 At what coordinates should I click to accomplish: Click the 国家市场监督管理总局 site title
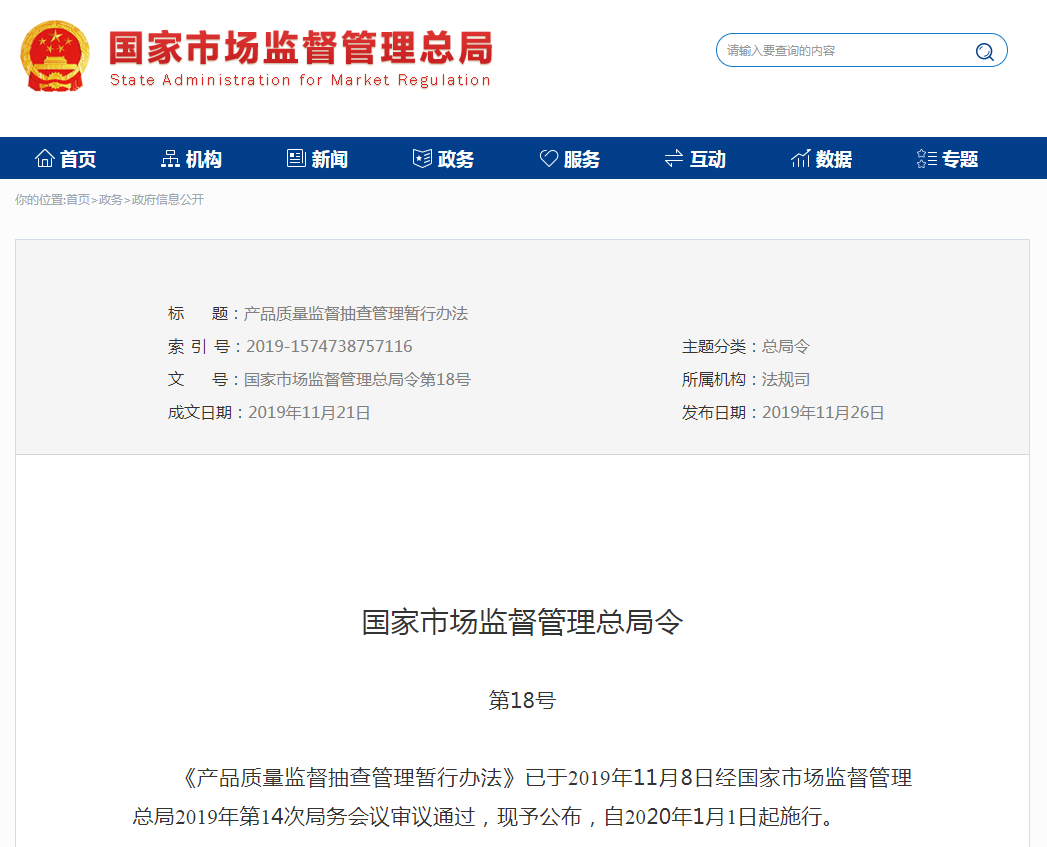(x=300, y=47)
